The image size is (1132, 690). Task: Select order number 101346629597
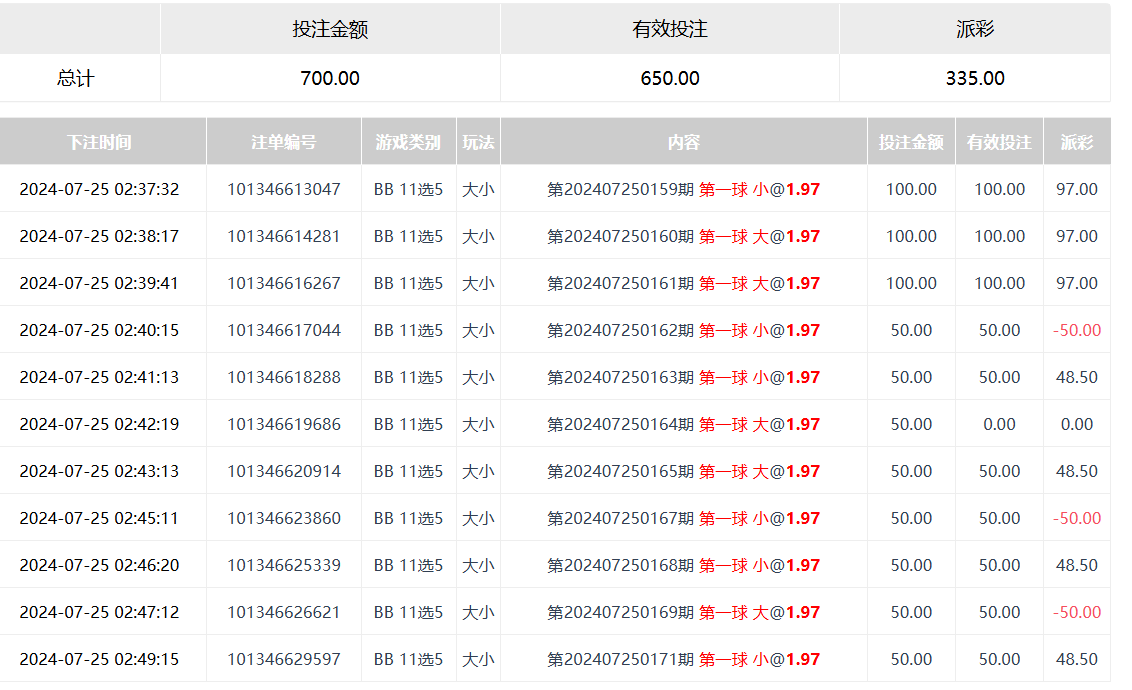pos(283,659)
